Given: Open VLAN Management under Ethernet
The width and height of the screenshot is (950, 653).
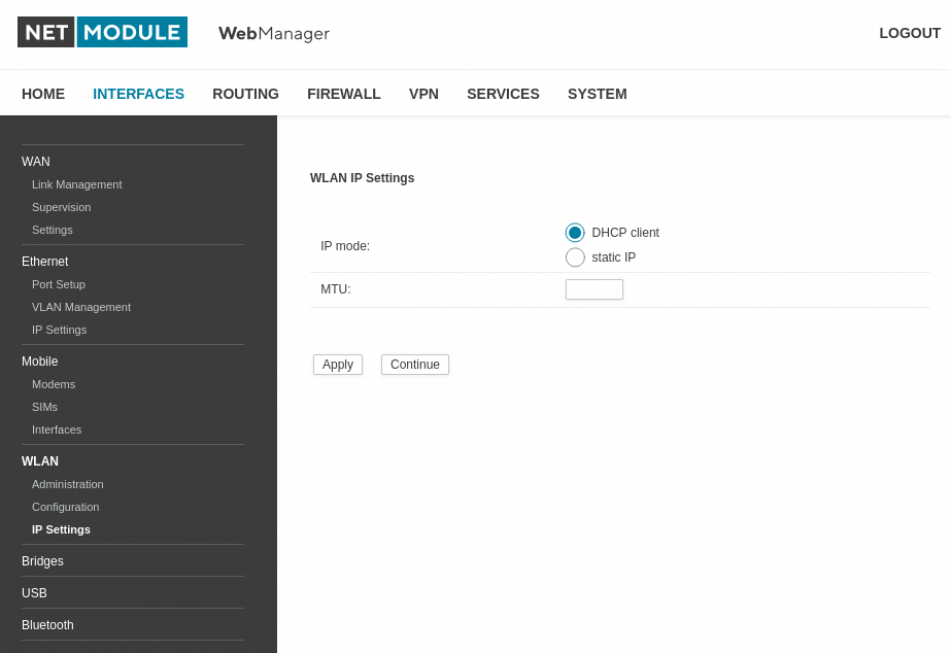Looking at the screenshot, I should [81, 307].
